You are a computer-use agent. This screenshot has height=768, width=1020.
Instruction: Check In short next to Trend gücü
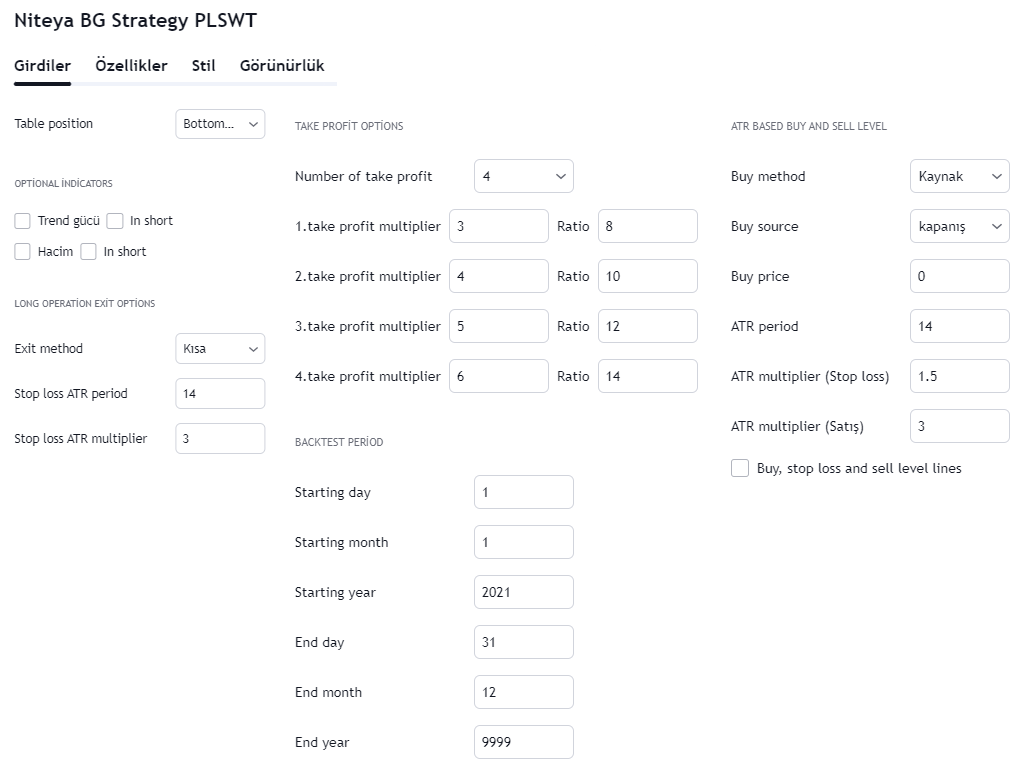pyautogui.click(x=115, y=221)
